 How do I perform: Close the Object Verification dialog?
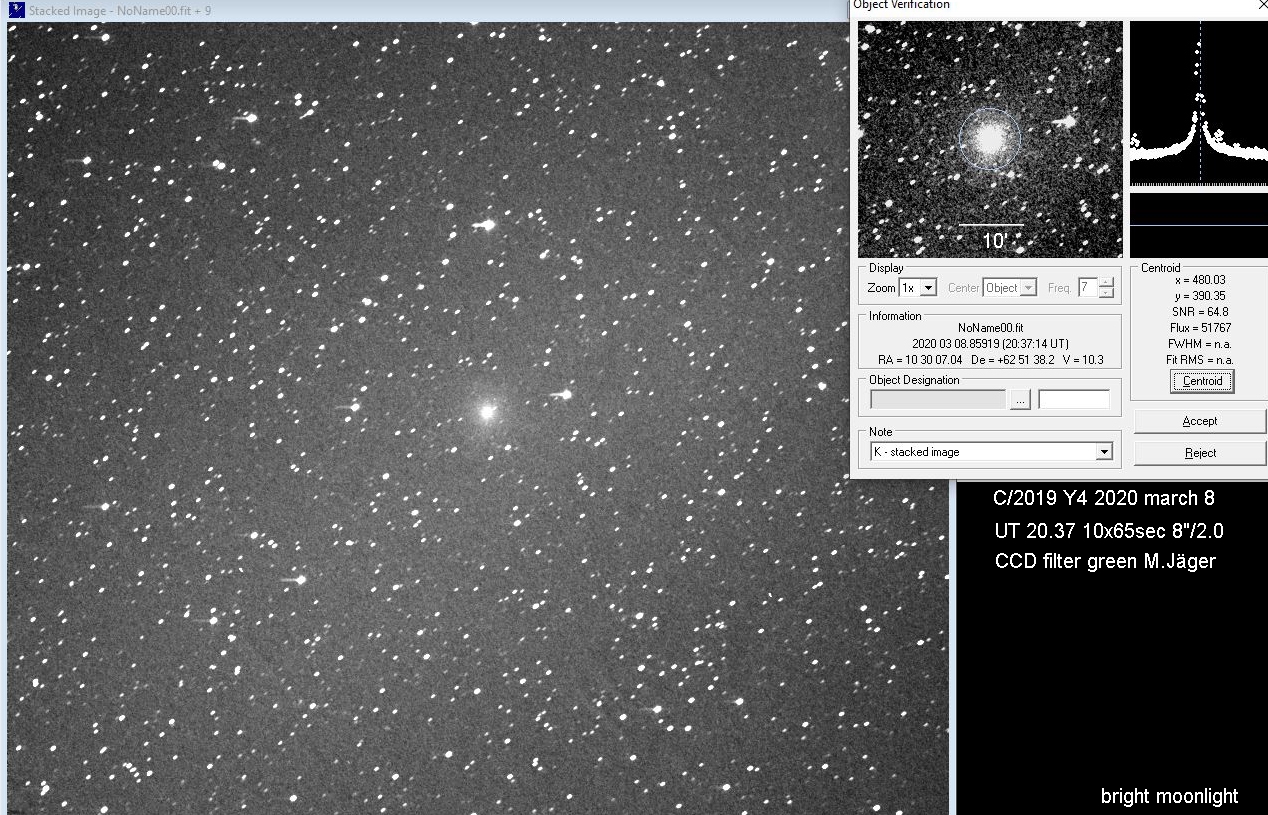[x=1262, y=5]
